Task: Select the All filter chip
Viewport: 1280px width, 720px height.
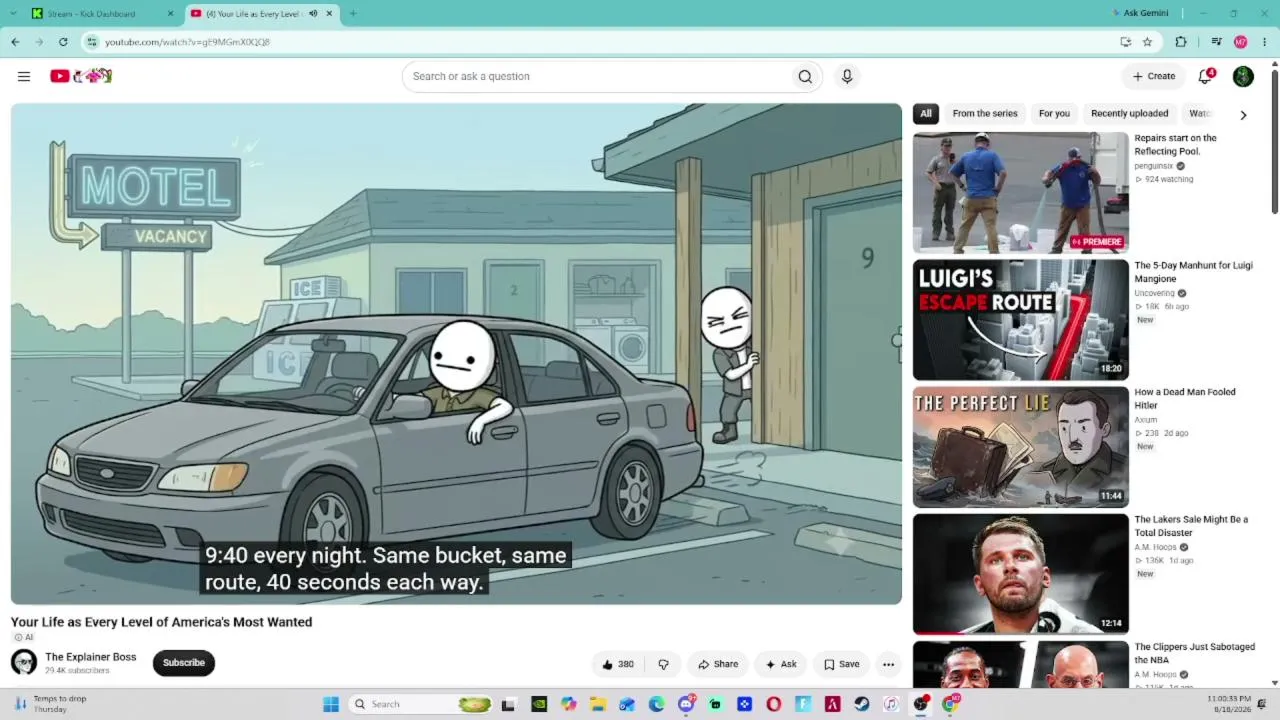Action: (926, 114)
